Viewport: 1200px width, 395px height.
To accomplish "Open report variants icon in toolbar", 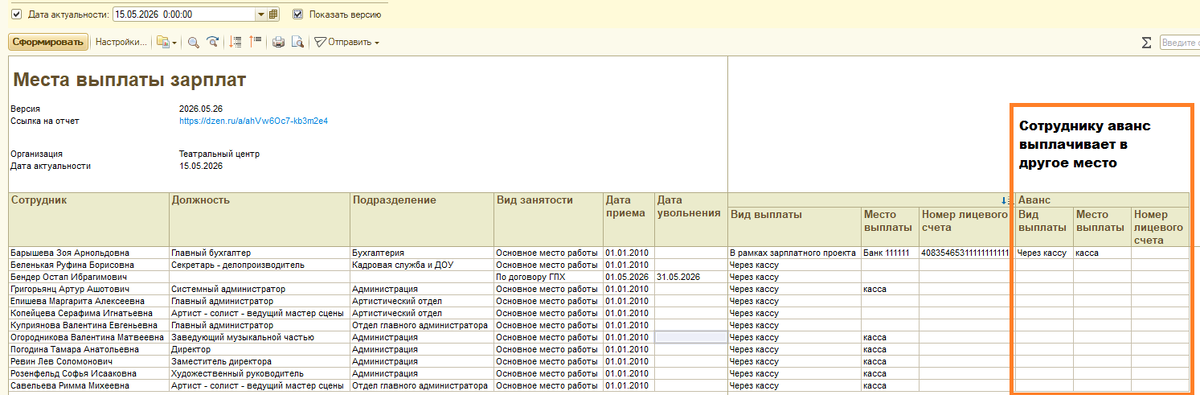I will pyautogui.click(x=162, y=42).
